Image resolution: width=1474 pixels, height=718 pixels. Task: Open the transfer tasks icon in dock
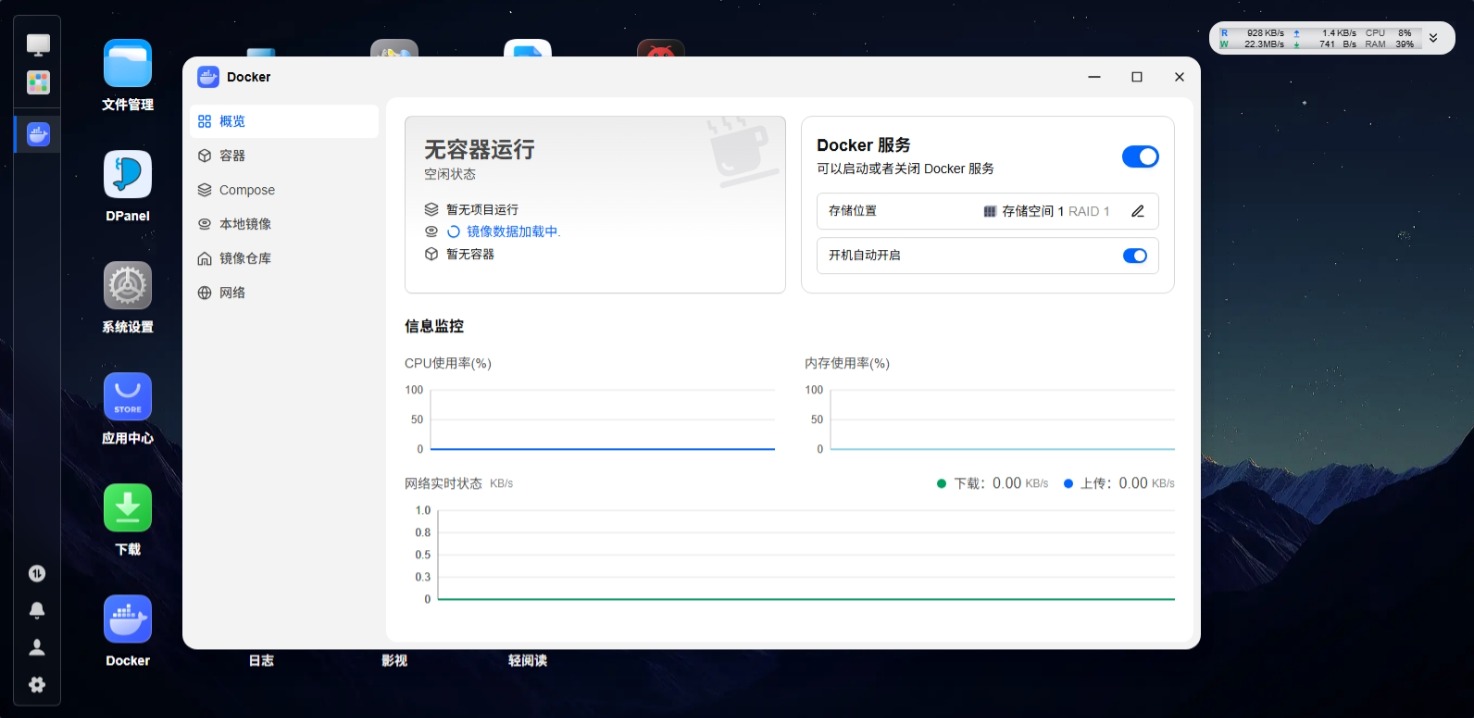click(x=37, y=573)
